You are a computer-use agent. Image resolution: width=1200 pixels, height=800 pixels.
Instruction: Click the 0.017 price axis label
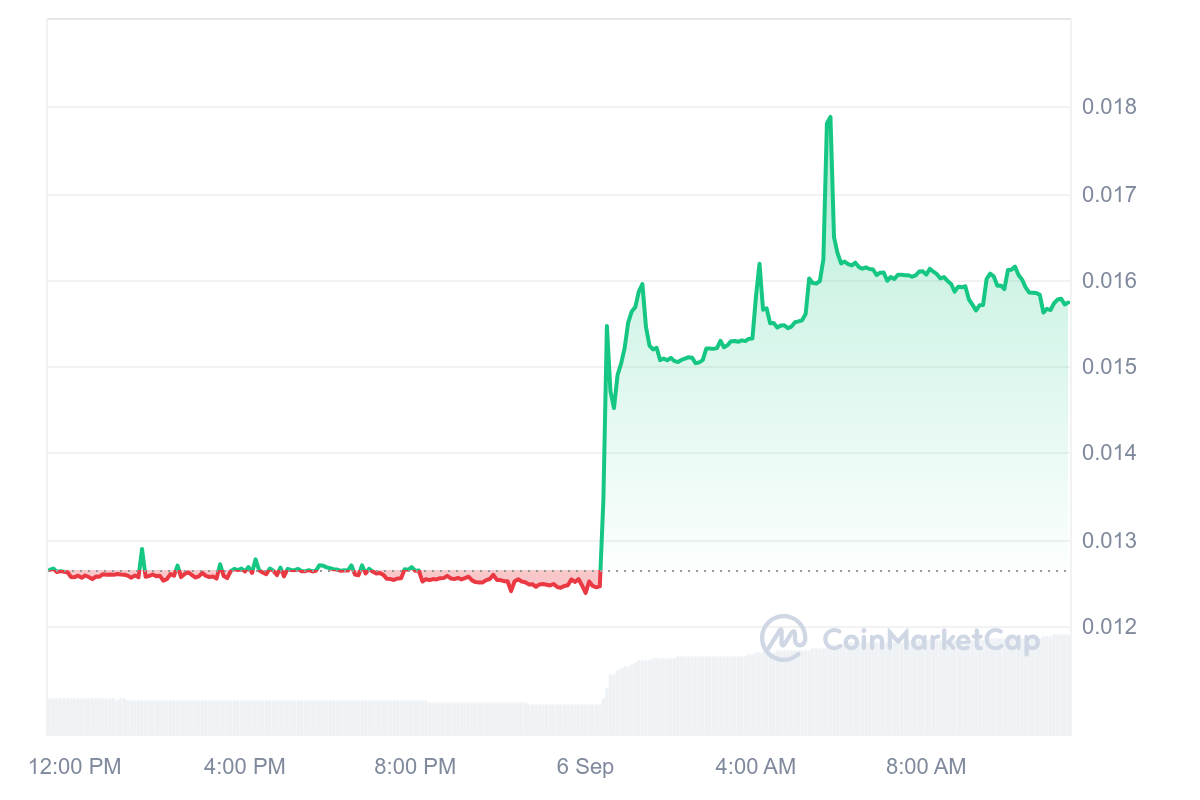(1108, 194)
